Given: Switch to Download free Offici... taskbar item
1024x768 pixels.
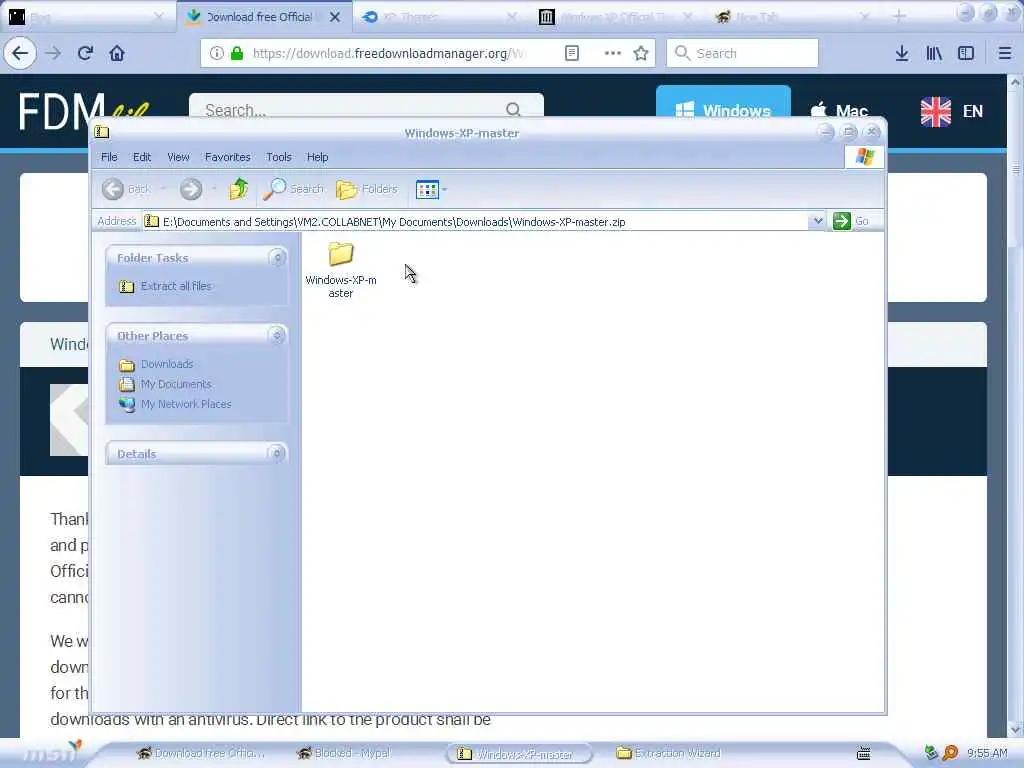Looking at the screenshot, I should (200, 753).
